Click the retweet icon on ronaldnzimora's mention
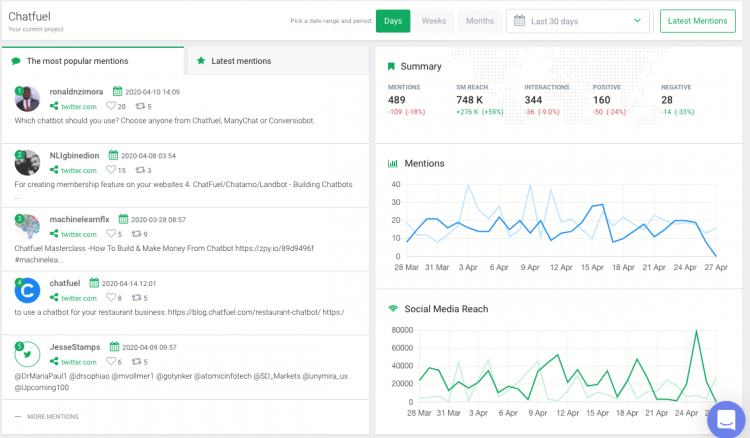Screen dimensions: 750x438 point(140,106)
